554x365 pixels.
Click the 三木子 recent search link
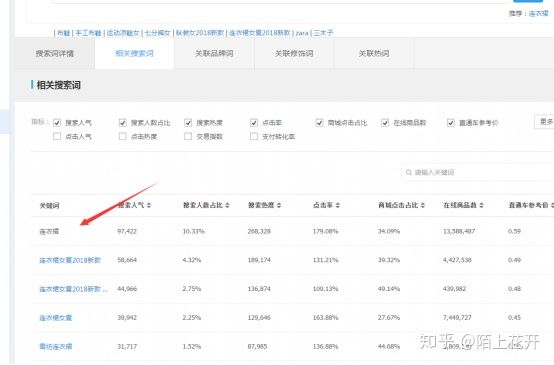click(323, 33)
